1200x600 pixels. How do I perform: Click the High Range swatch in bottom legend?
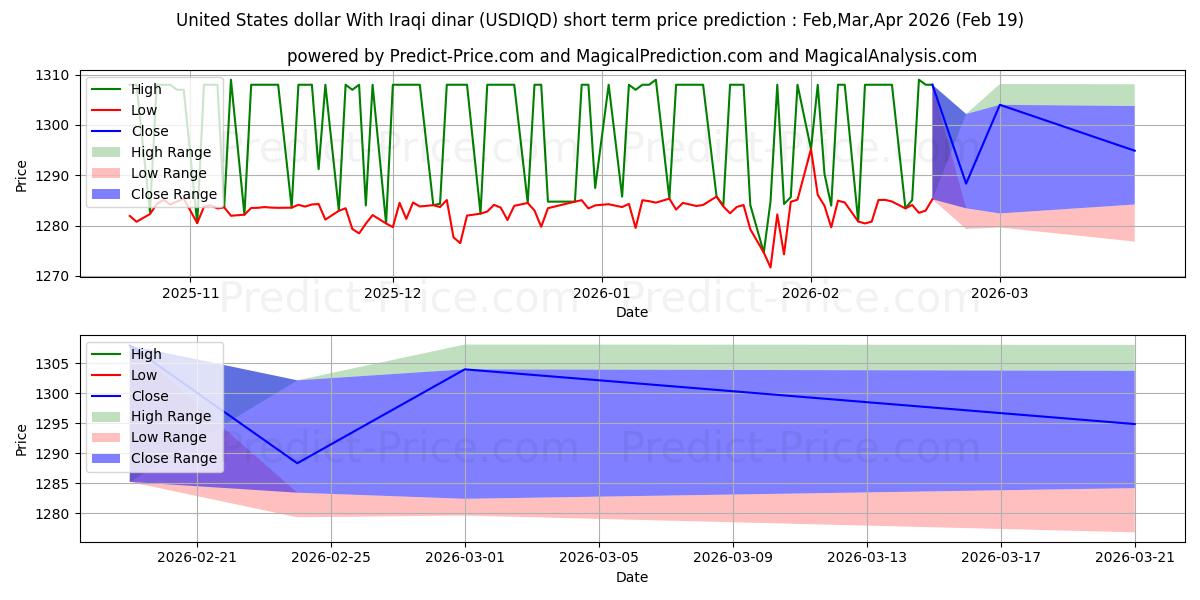pyautogui.click(x=108, y=416)
